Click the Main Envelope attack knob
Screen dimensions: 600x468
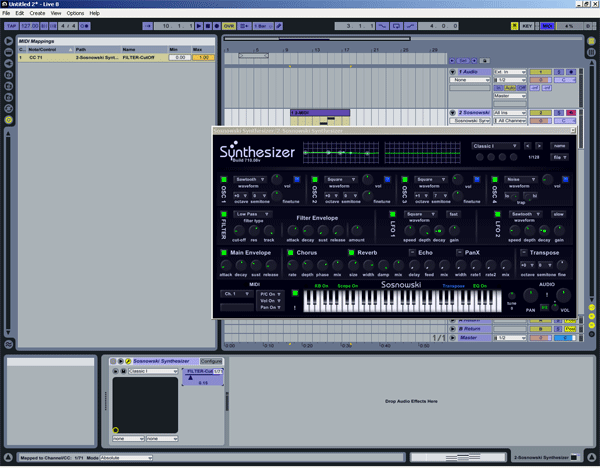pos(227,267)
